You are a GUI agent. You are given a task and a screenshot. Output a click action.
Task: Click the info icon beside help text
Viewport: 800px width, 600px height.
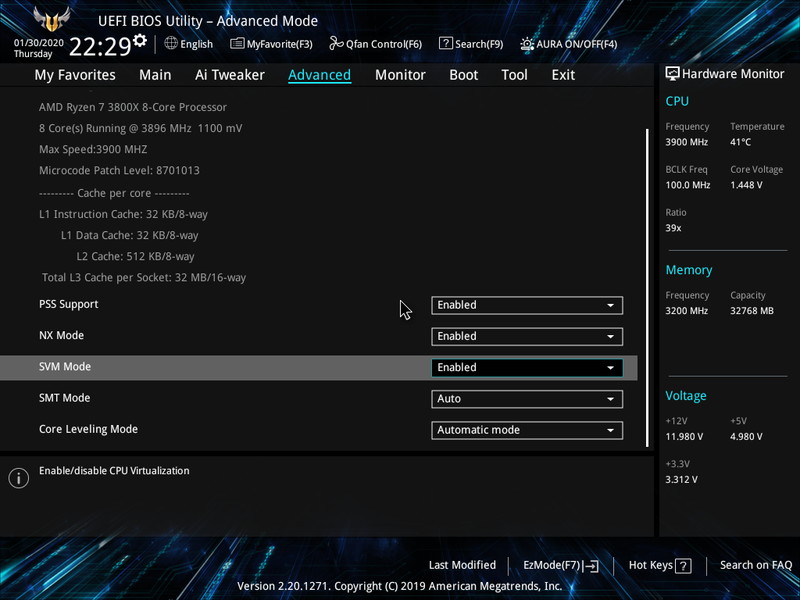coord(18,478)
